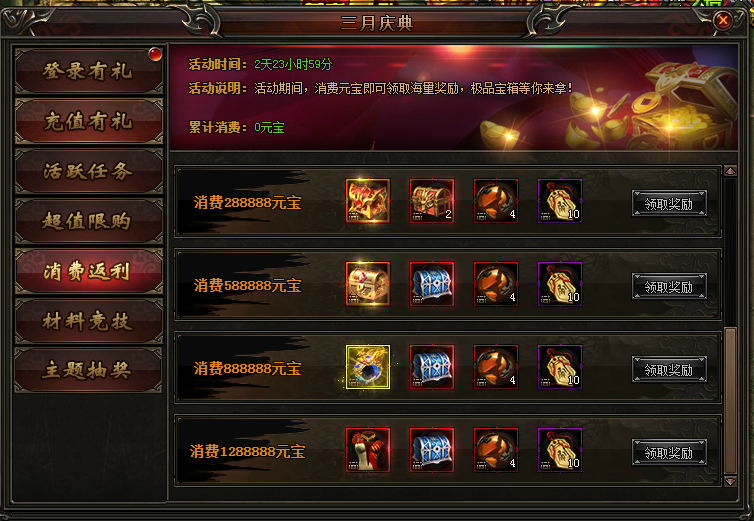The height and width of the screenshot is (521, 754).
Task: Open the 活跃任务 tab
Action: [88, 171]
